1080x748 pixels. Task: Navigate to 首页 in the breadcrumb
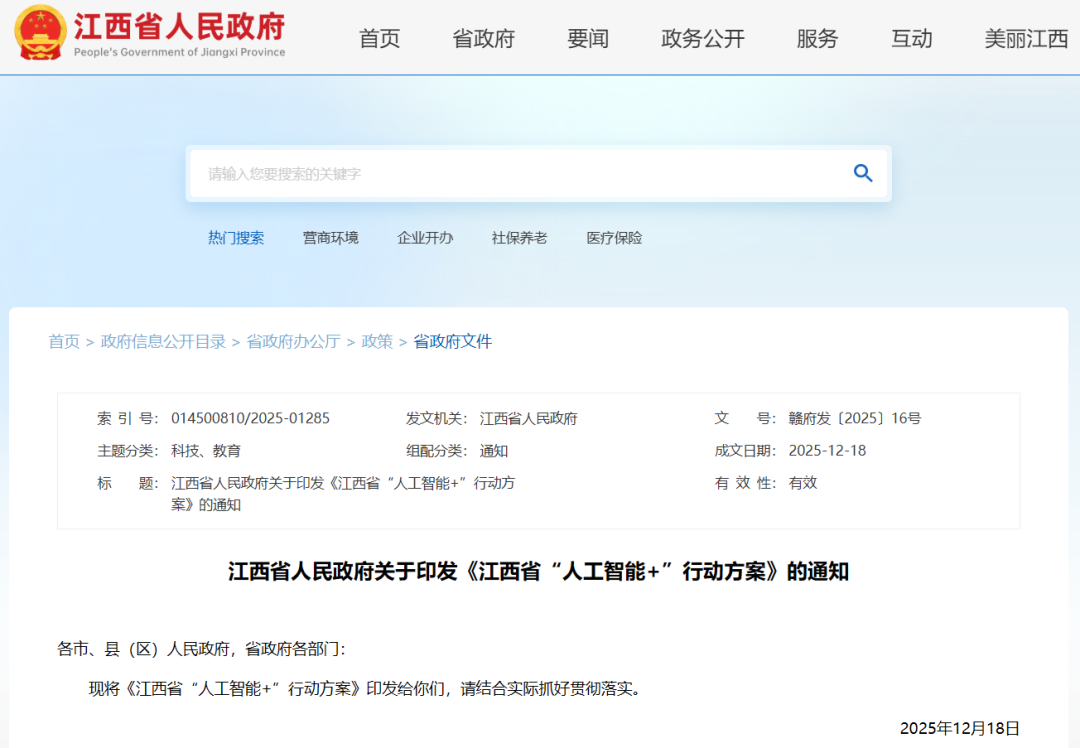(64, 341)
